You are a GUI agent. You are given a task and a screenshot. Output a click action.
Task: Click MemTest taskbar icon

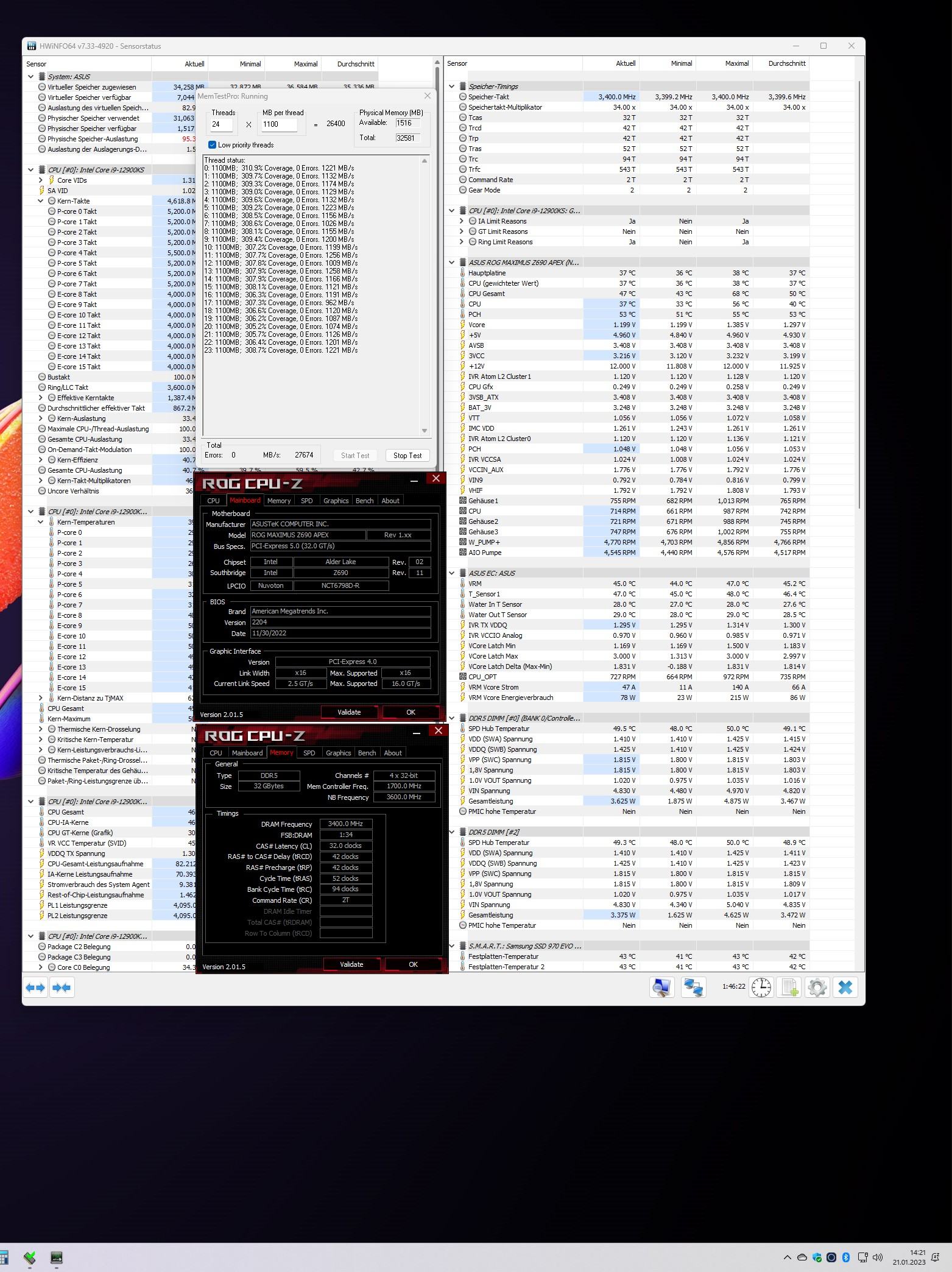[29, 1257]
